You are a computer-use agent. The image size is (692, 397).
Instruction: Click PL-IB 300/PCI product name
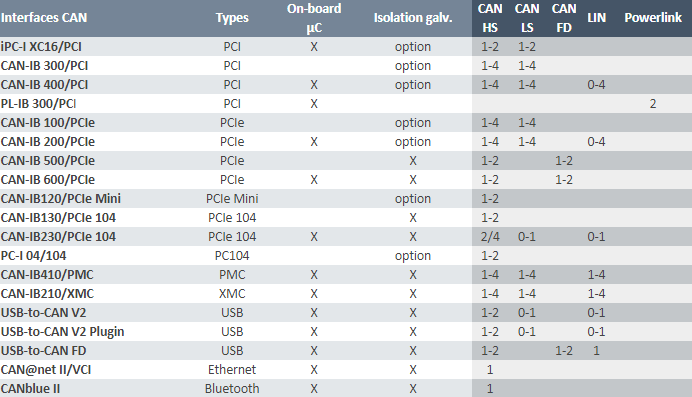pos(38,104)
